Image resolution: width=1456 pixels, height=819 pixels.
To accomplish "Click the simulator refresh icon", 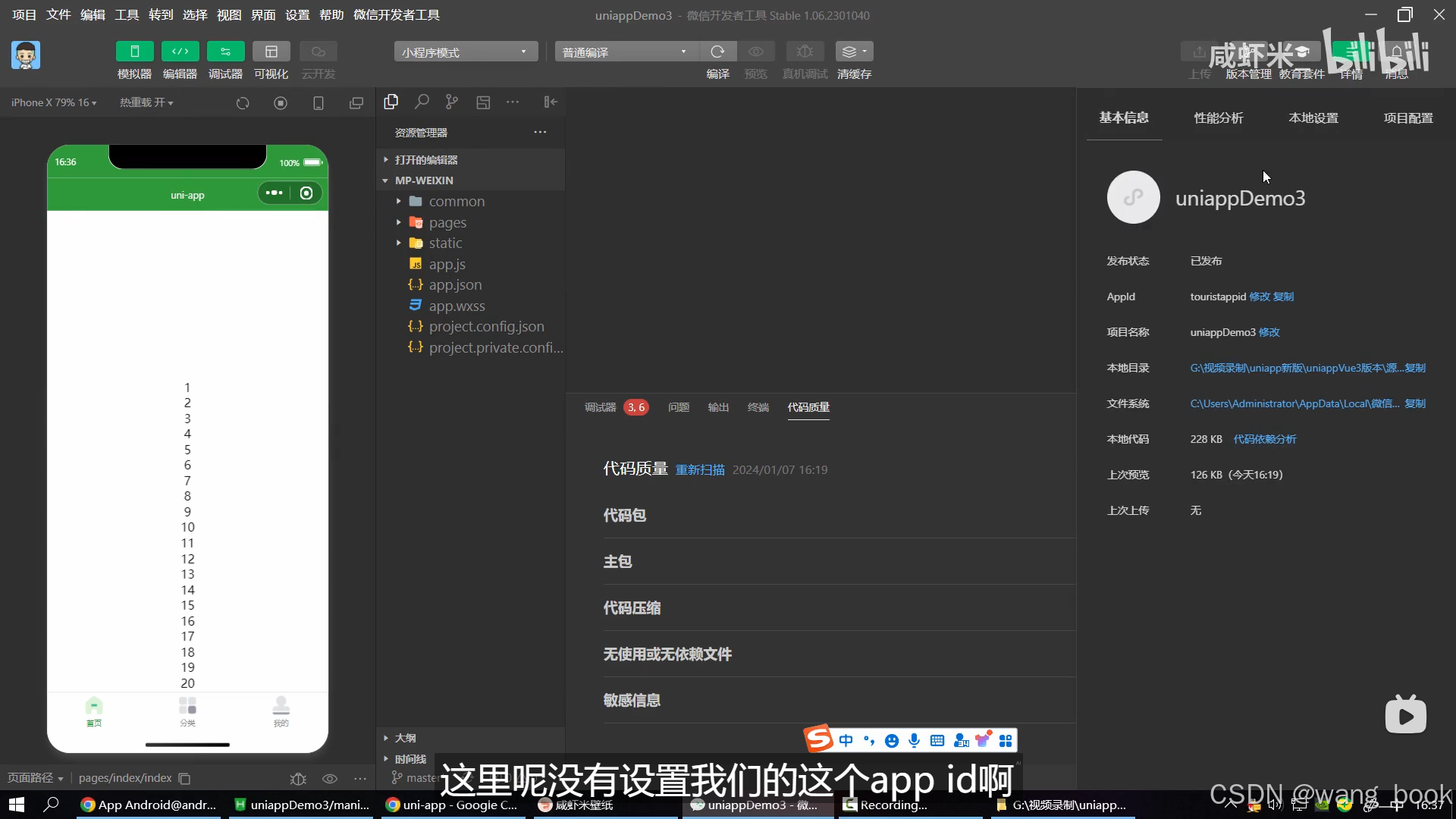I will (243, 102).
